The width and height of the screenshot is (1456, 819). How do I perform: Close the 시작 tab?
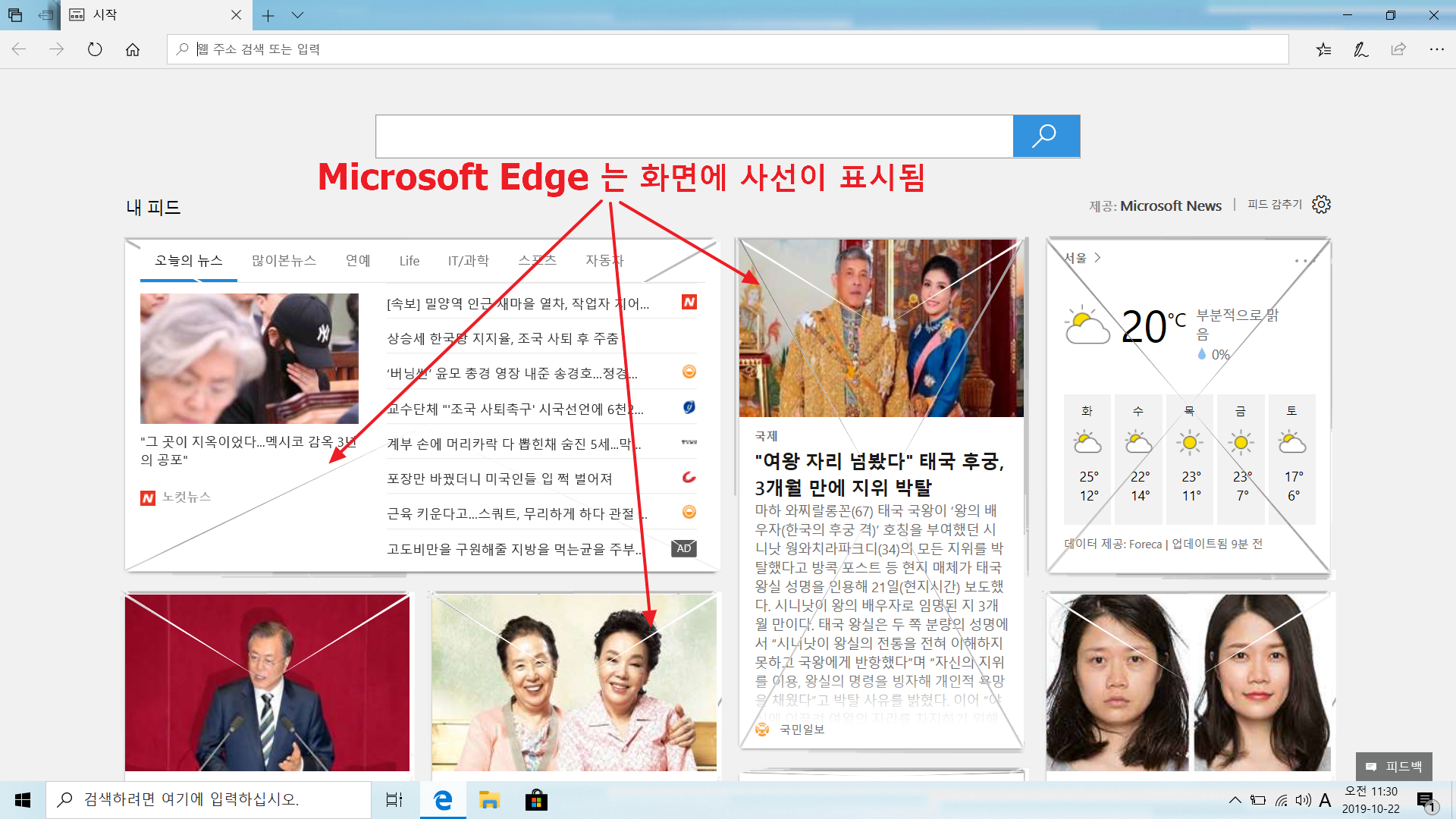(236, 15)
